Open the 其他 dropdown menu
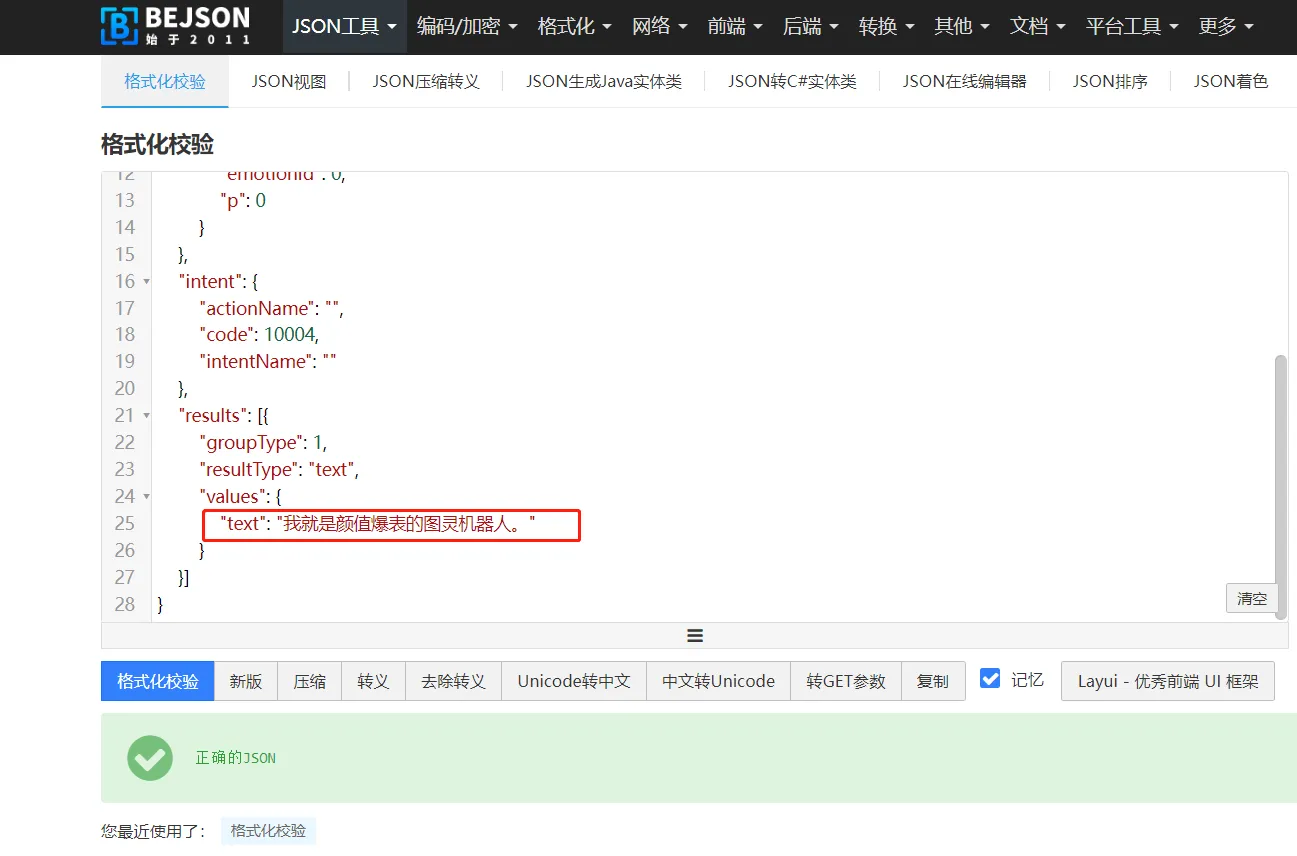Image resolution: width=1297 pixels, height=856 pixels. pyautogui.click(x=962, y=27)
